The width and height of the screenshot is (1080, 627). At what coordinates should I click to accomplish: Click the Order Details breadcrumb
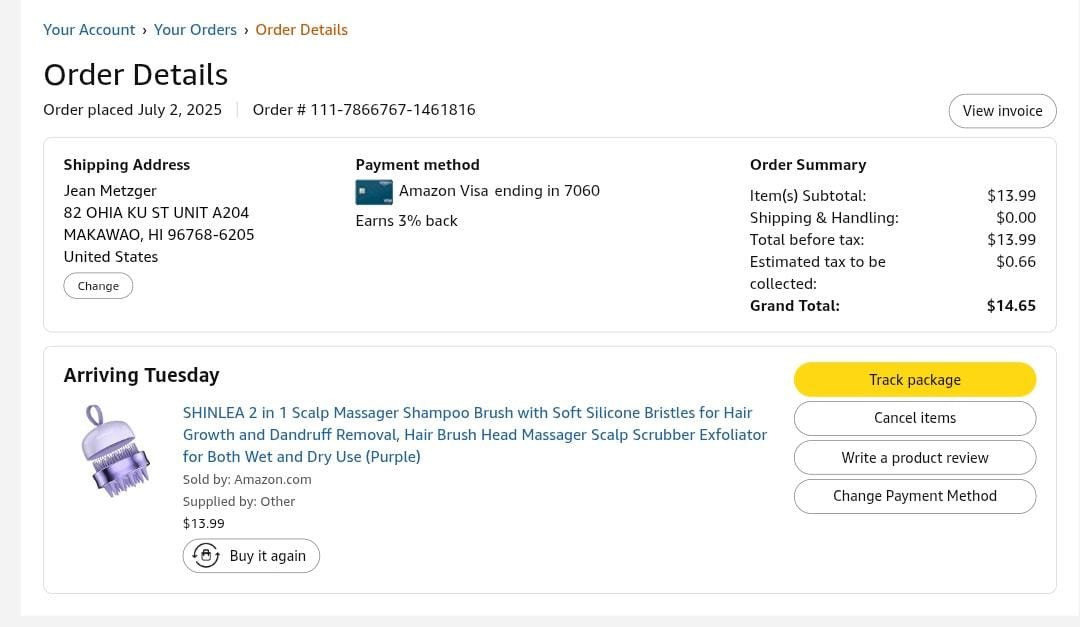pyautogui.click(x=302, y=30)
